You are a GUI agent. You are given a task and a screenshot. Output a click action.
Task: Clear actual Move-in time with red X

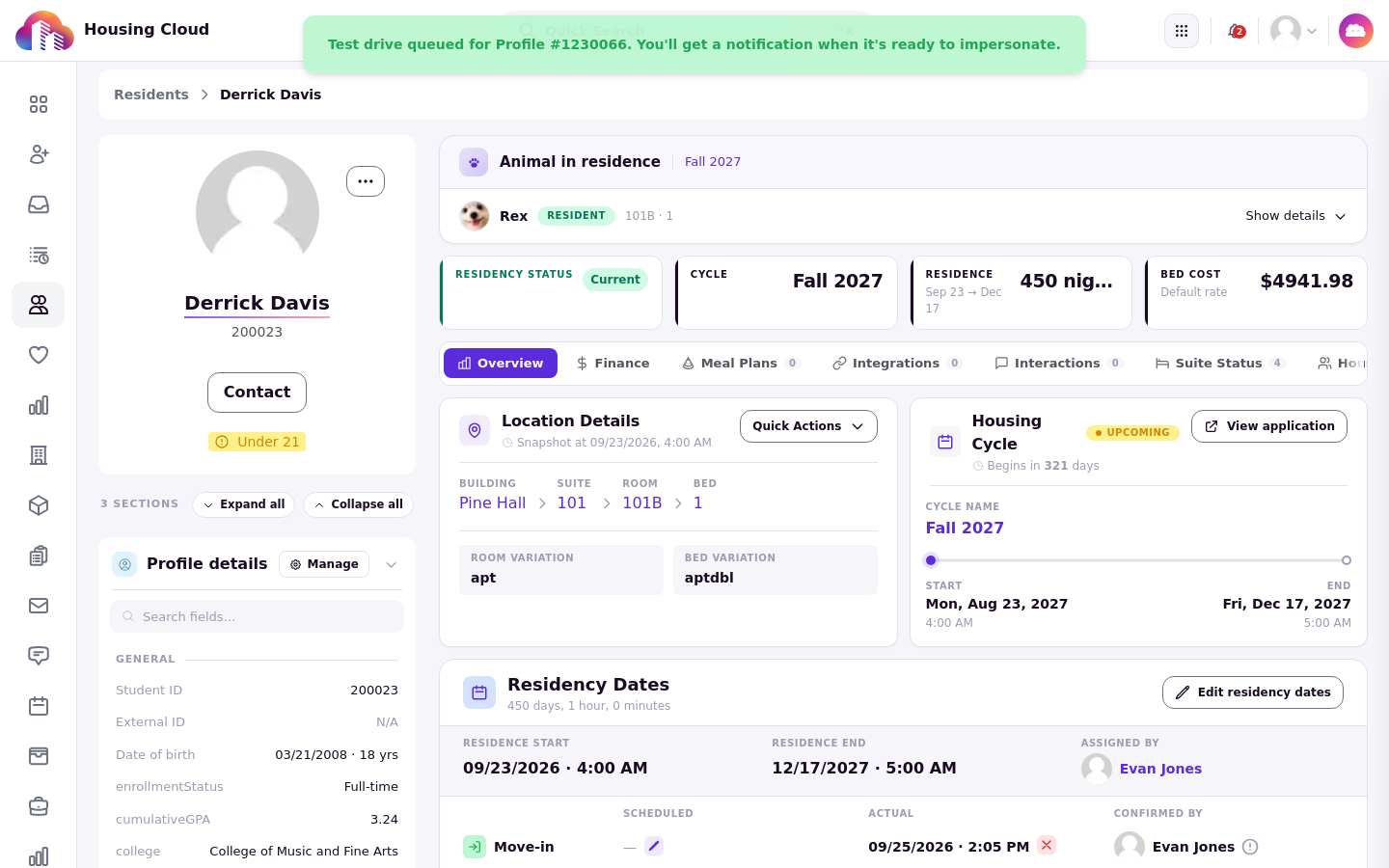(x=1047, y=845)
